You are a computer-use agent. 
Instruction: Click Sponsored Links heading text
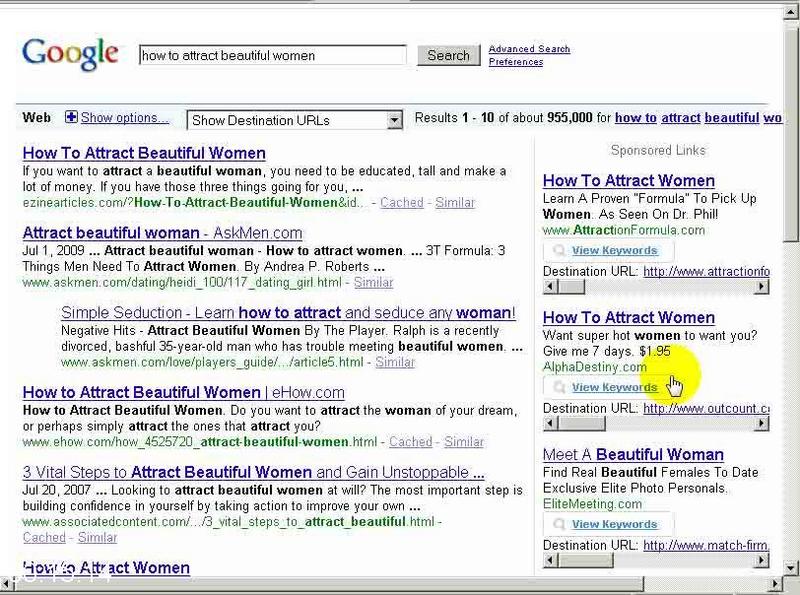tap(658, 151)
